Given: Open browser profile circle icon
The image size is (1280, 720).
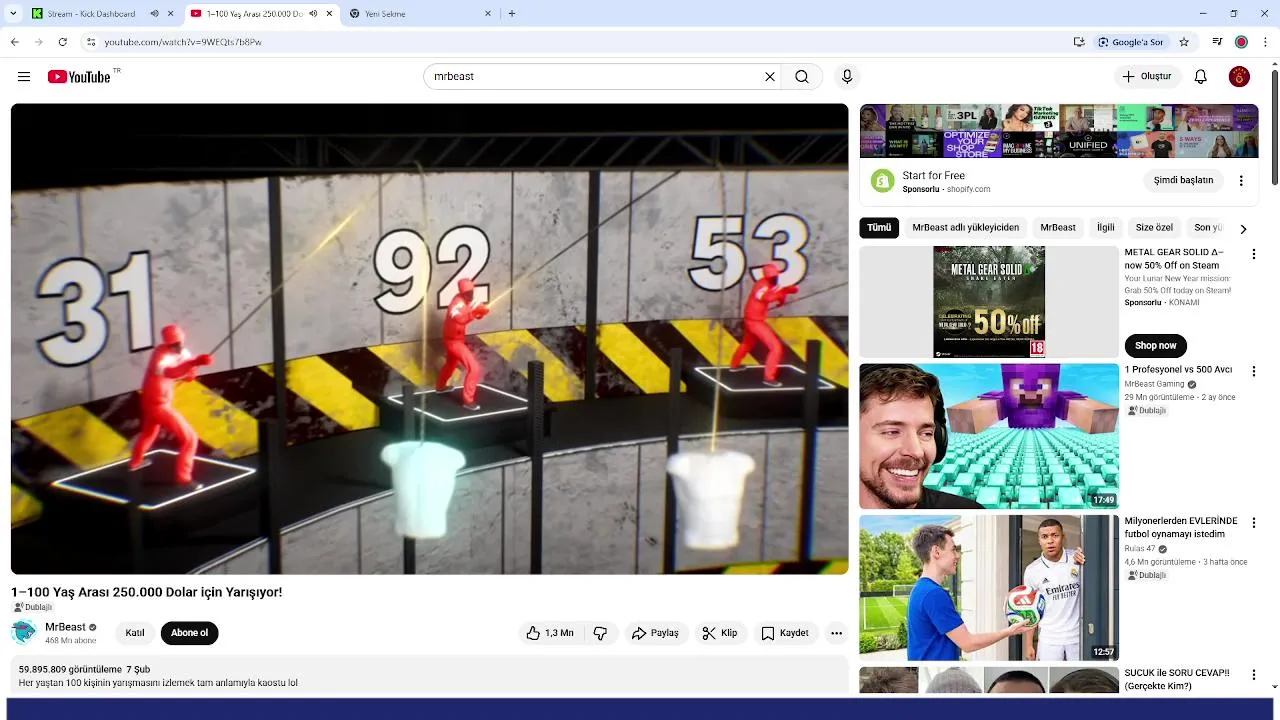Looking at the screenshot, I should coord(1241,42).
